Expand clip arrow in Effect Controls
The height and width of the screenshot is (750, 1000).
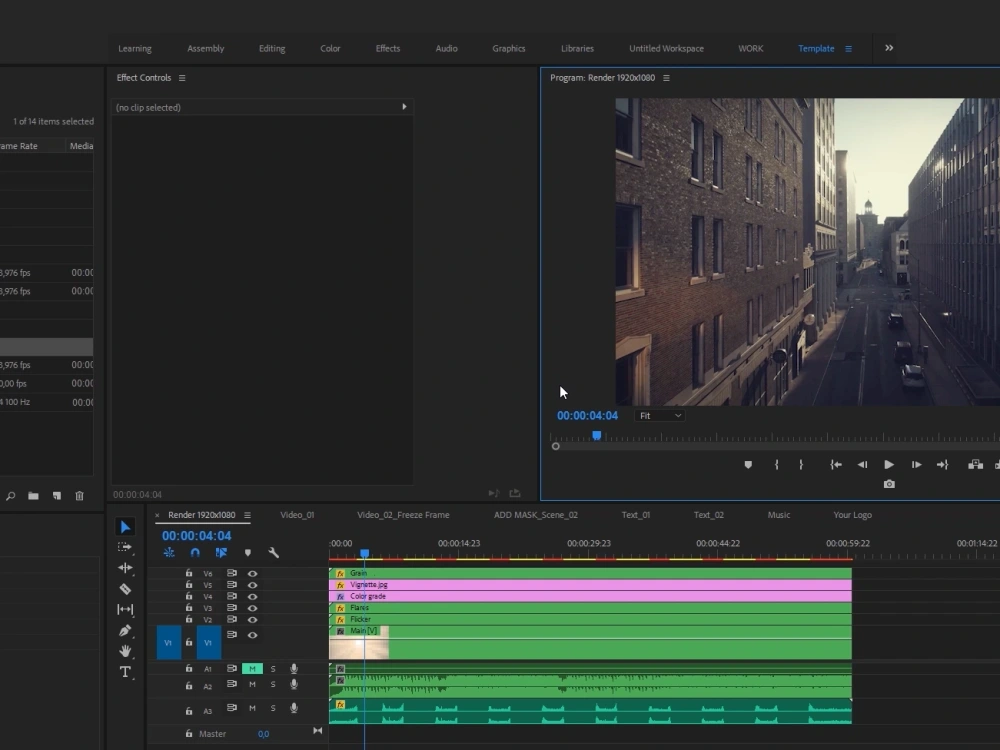(x=404, y=107)
